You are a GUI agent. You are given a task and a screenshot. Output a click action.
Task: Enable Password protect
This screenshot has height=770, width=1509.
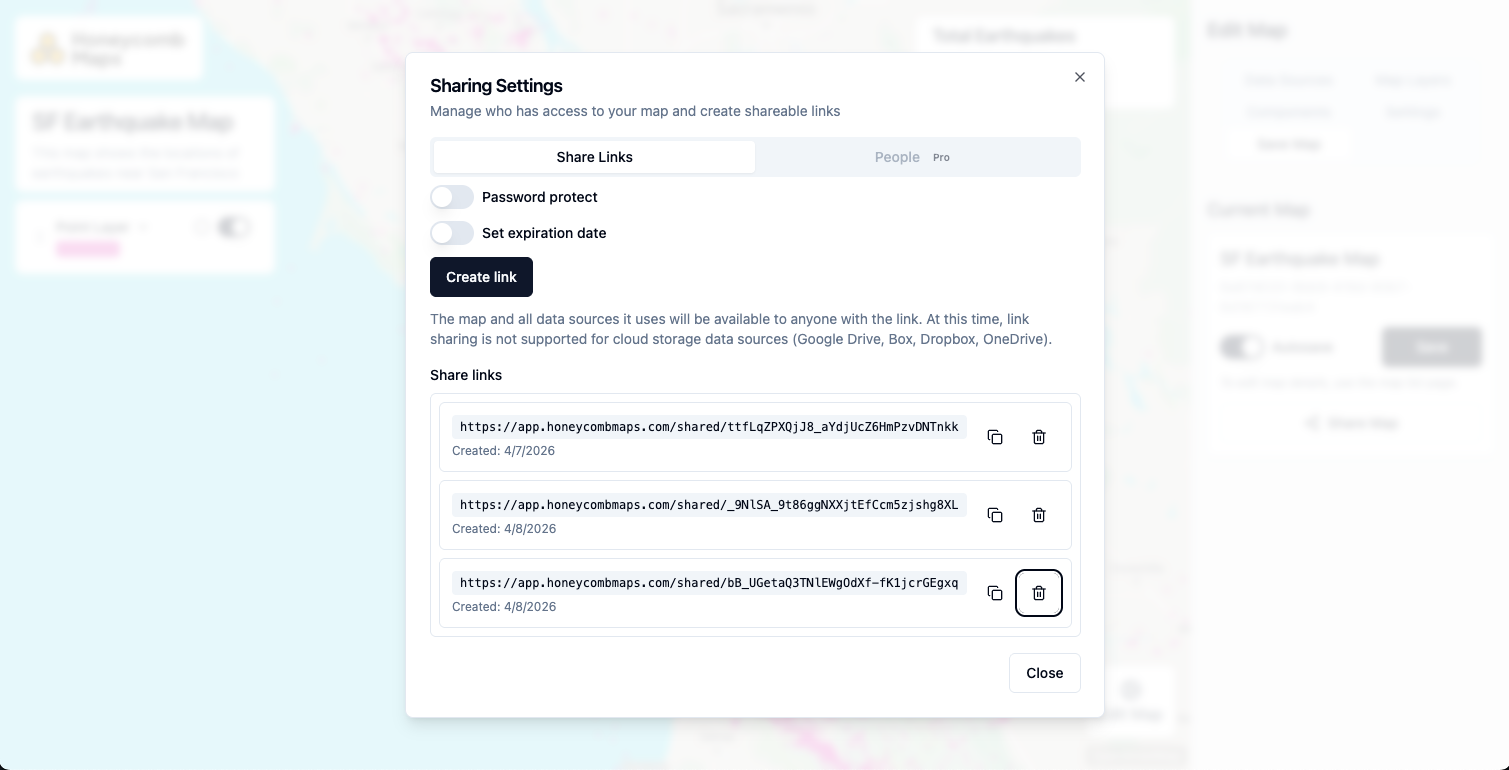[452, 197]
